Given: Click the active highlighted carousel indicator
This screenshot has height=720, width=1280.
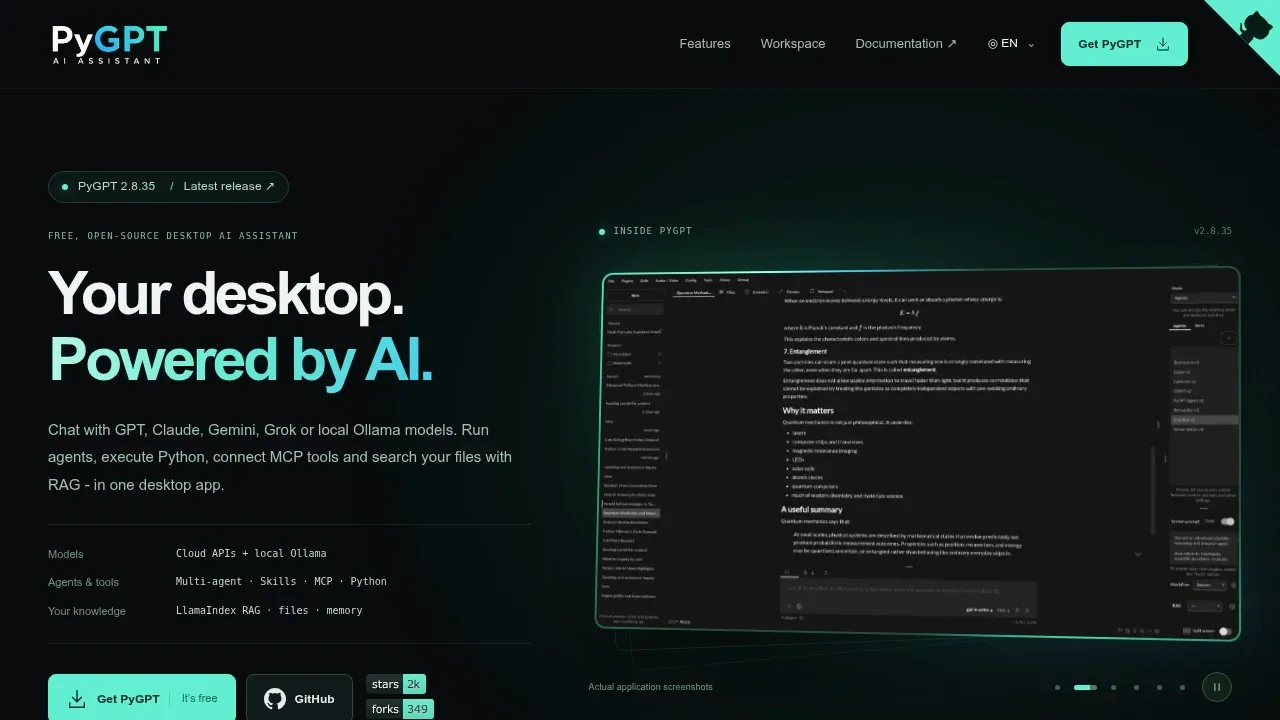Looking at the screenshot, I should 1085,687.
